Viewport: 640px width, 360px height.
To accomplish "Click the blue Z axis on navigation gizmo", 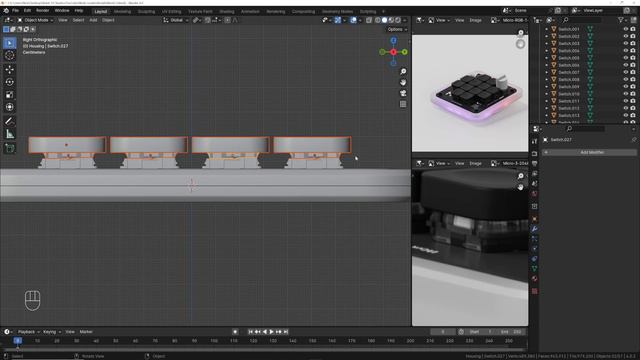I will click(393, 40).
